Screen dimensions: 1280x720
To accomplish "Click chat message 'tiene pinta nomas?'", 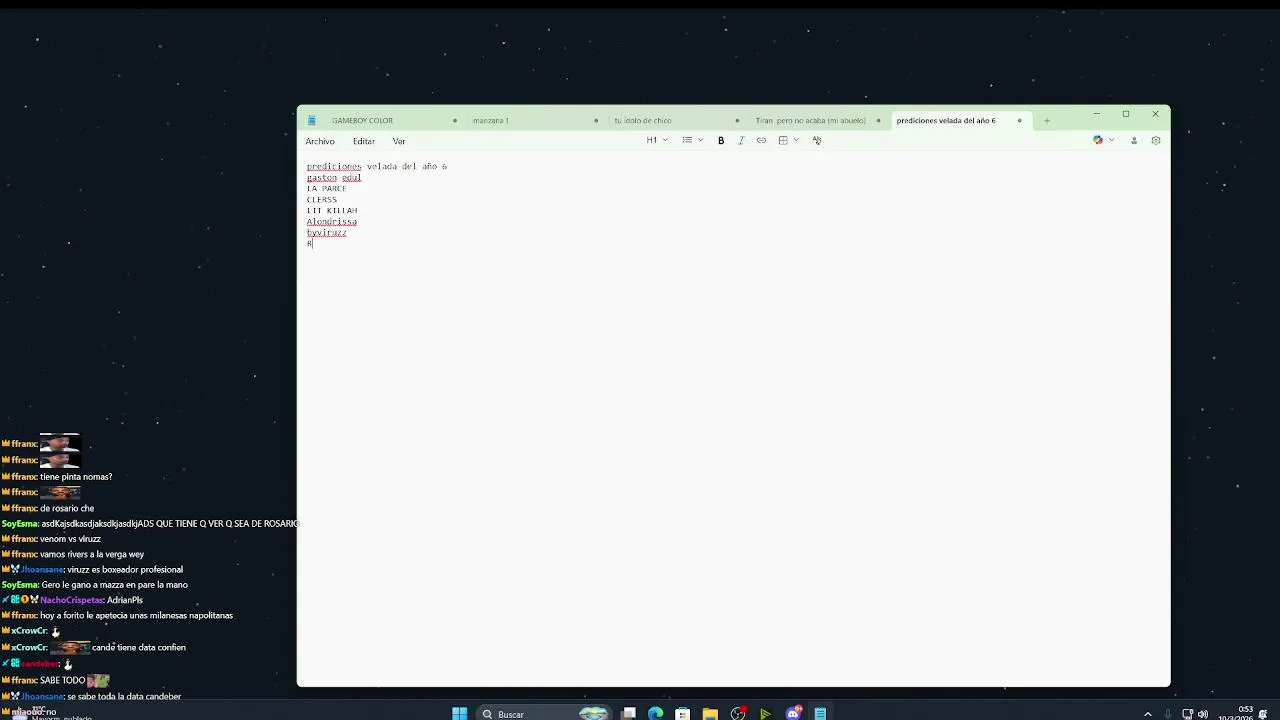I will (x=76, y=477).
